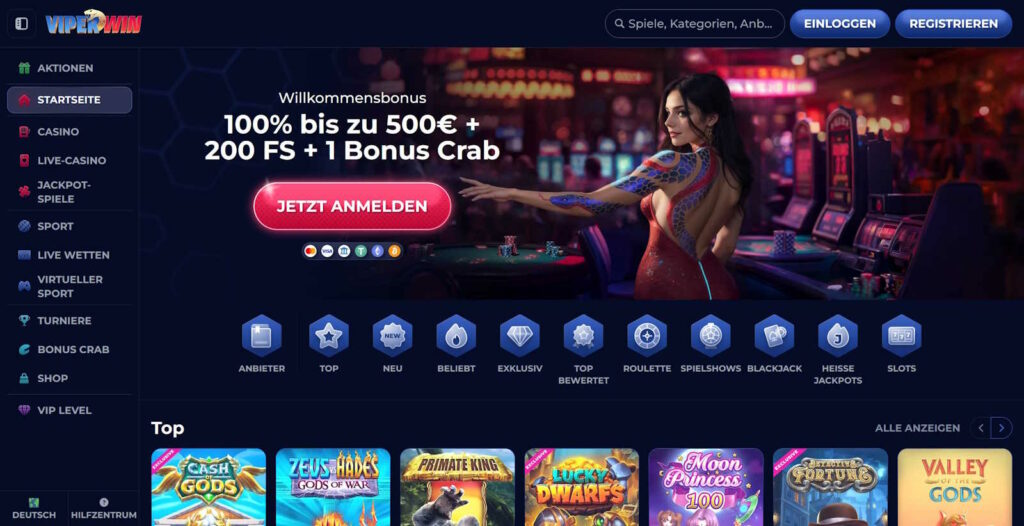Open the Heisse Jackpots icon
Screen dimensions: 1024x526
pos(838,336)
